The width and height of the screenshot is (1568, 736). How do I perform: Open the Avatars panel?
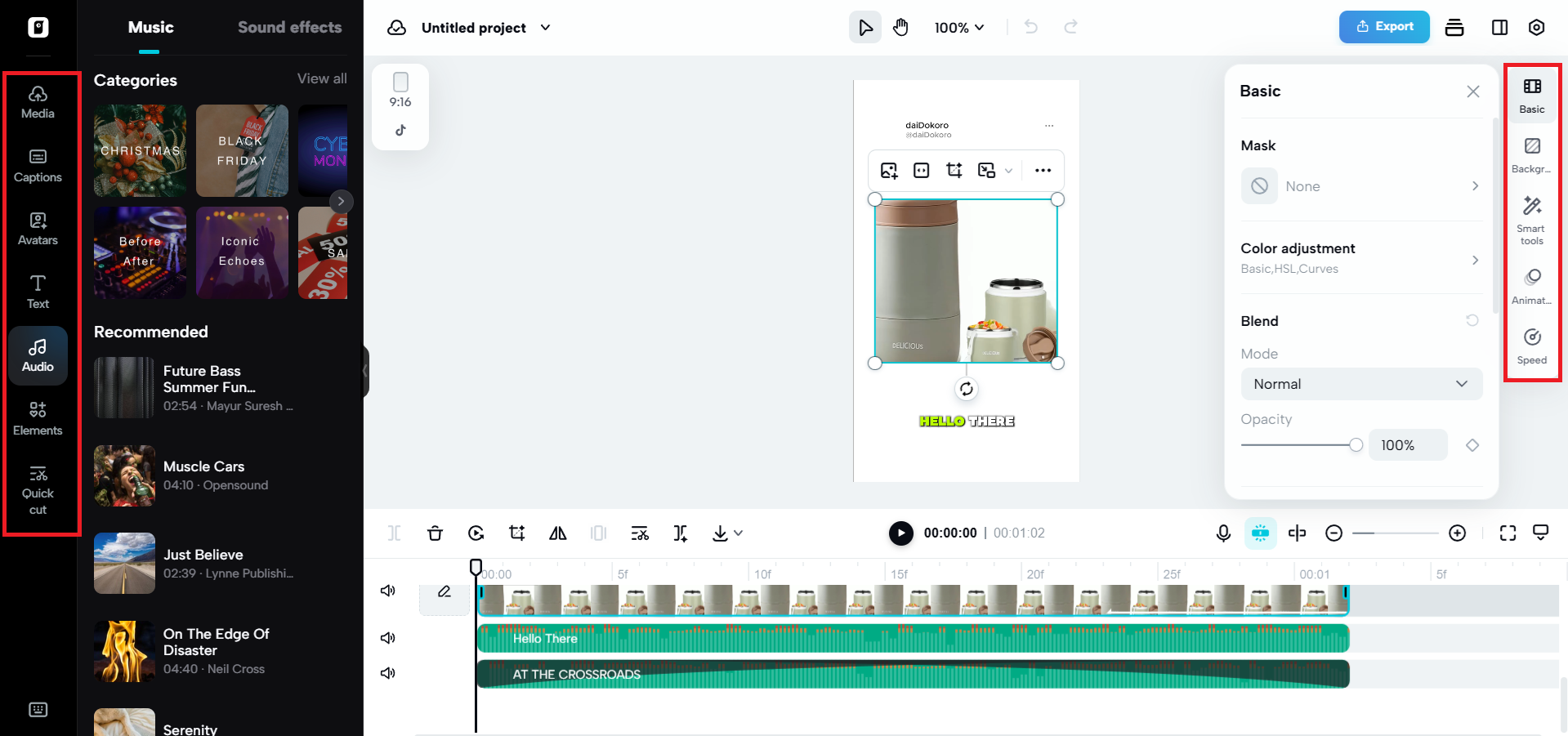tap(38, 229)
